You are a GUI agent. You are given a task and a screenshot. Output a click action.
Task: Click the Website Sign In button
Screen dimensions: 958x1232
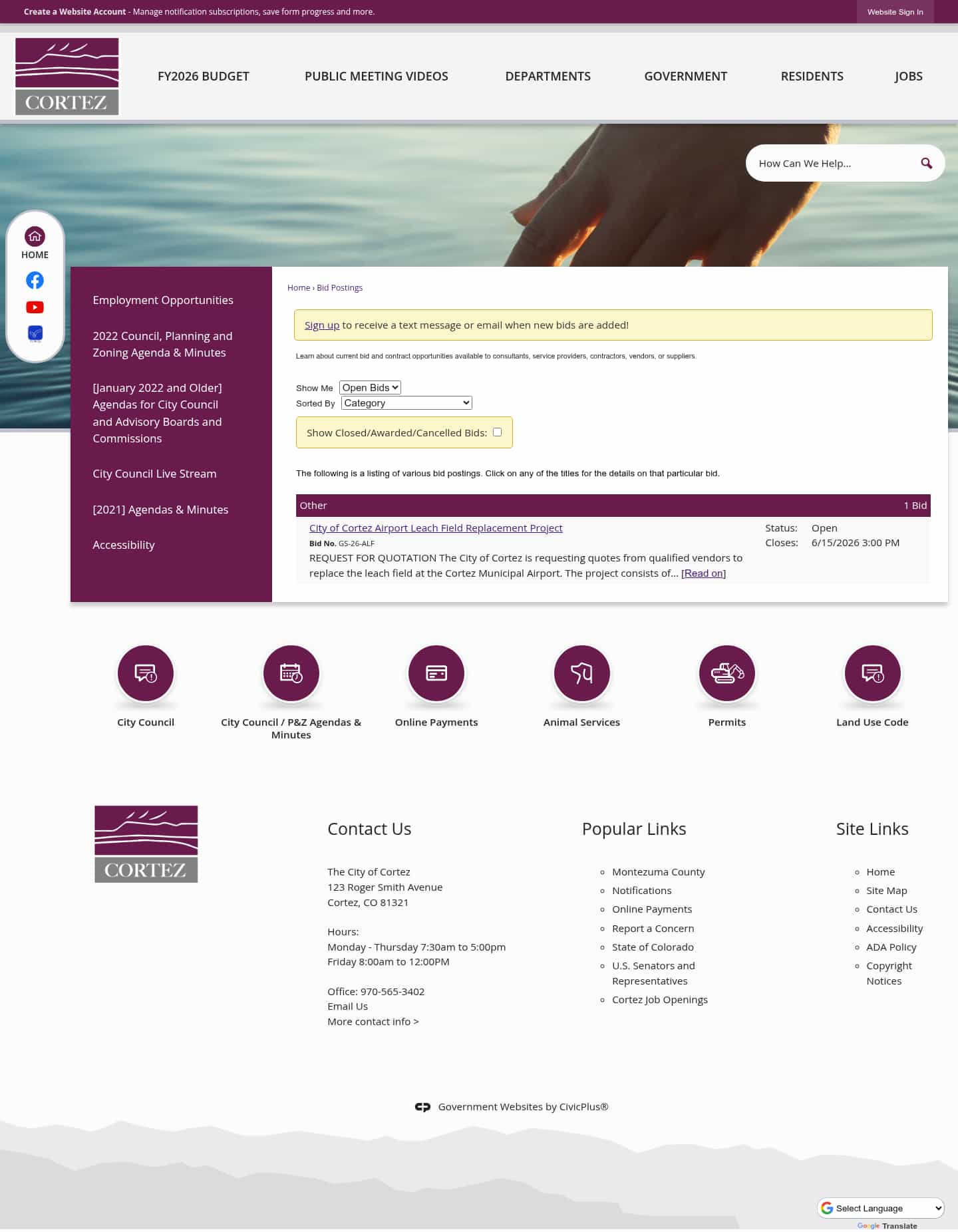pos(895,12)
